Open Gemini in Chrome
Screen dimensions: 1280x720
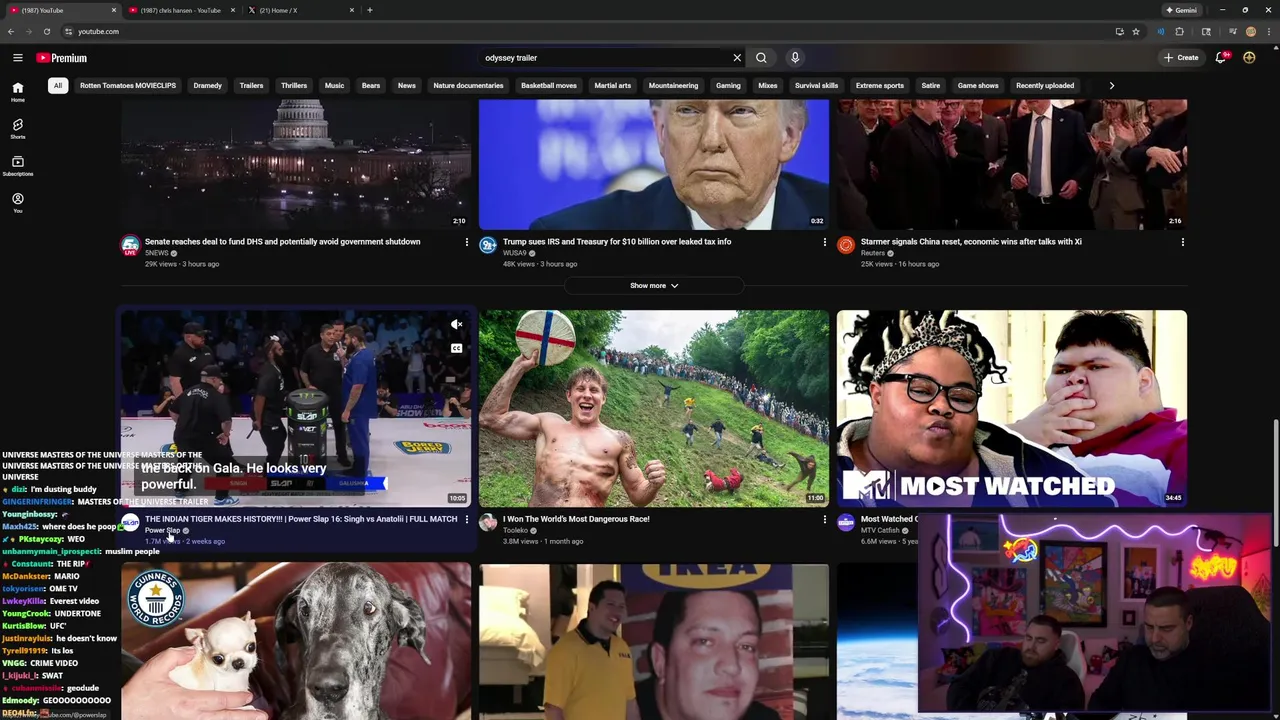[x=1181, y=10]
